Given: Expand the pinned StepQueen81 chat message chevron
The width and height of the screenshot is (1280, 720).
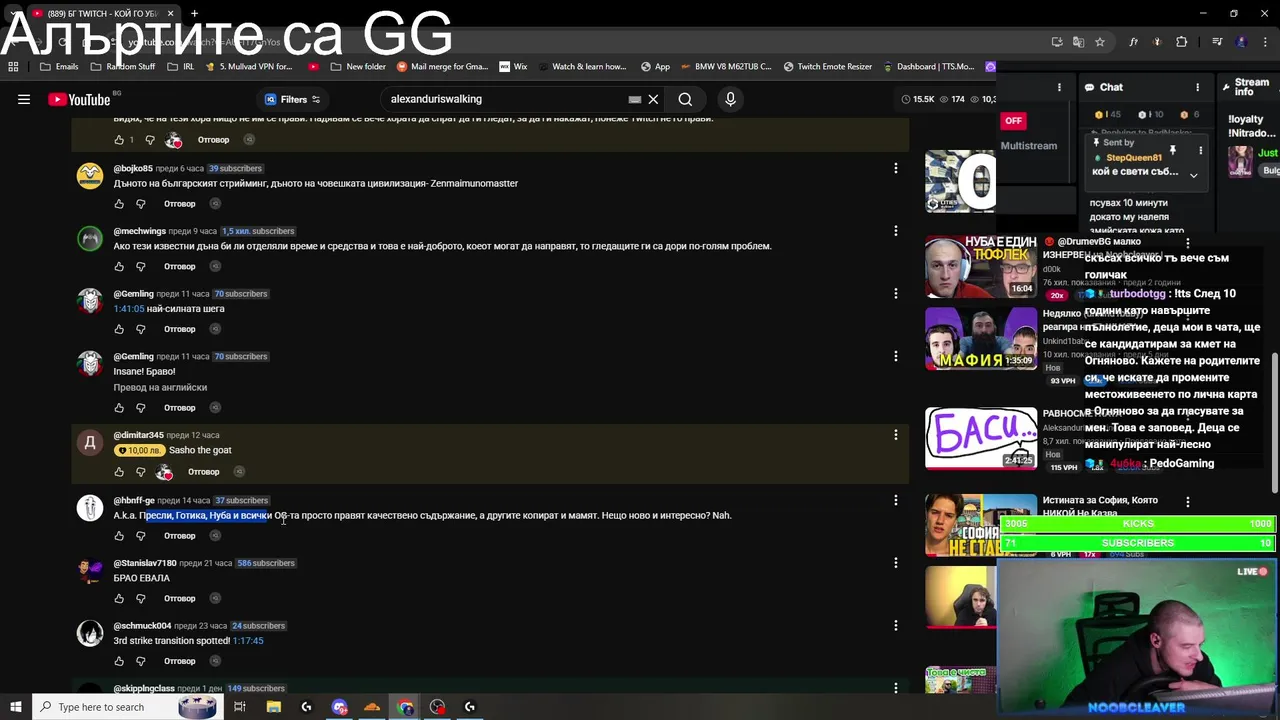Looking at the screenshot, I should coord(1193,175).
